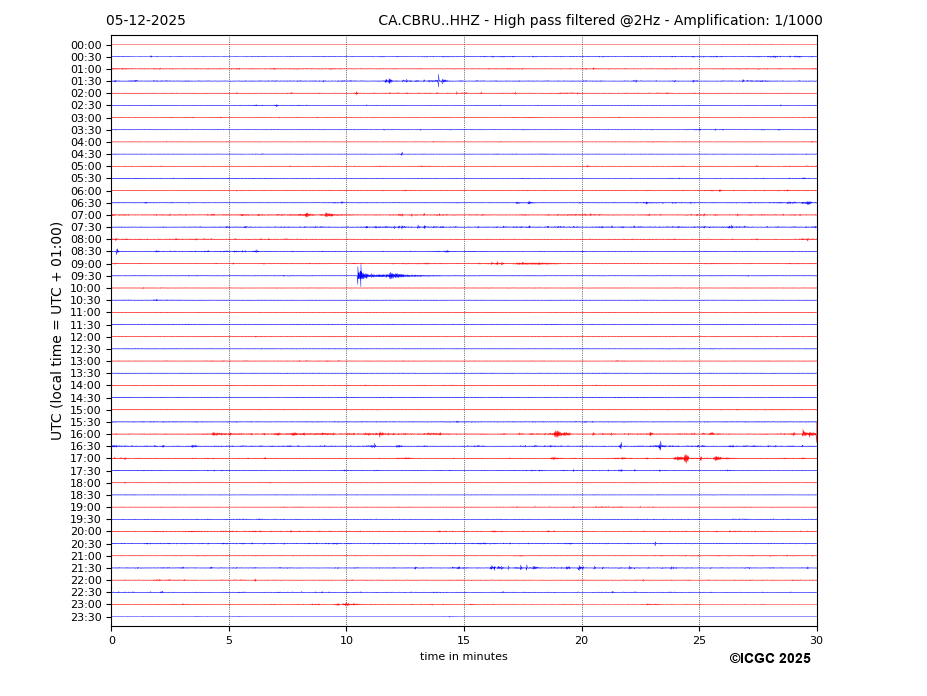Click the red burst on 17:00 trace
This screenshot has height=696, width=927.
(683, 458)
